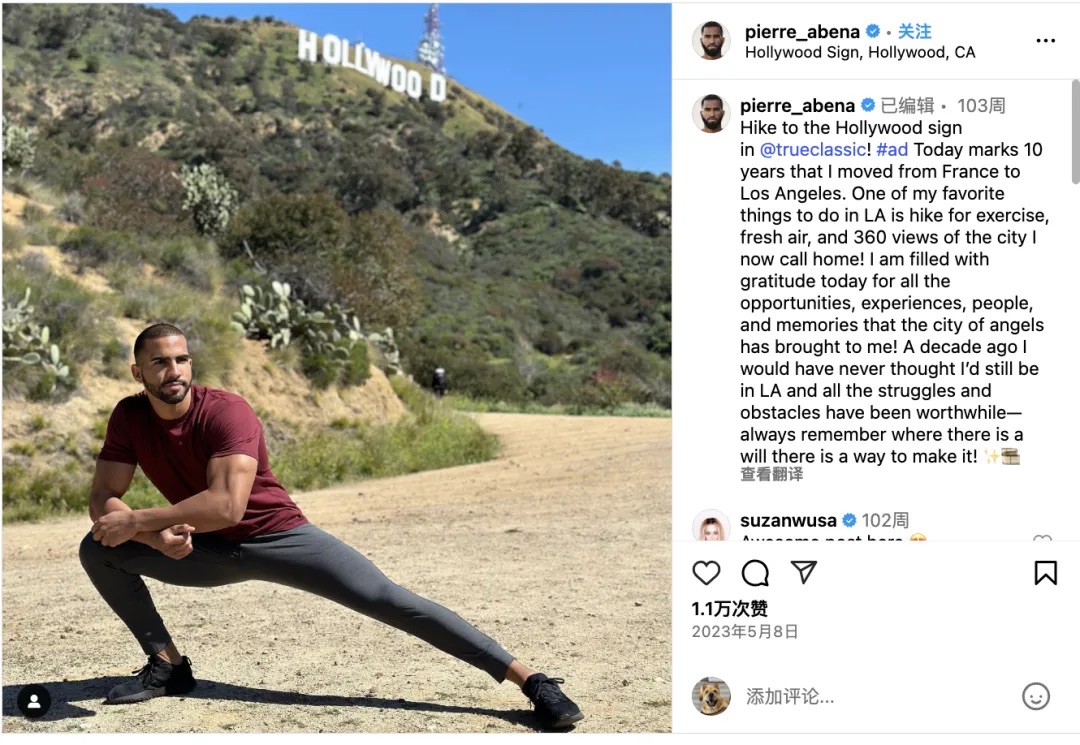Click 查看翻译 to see translation

(x=771, y=474)
